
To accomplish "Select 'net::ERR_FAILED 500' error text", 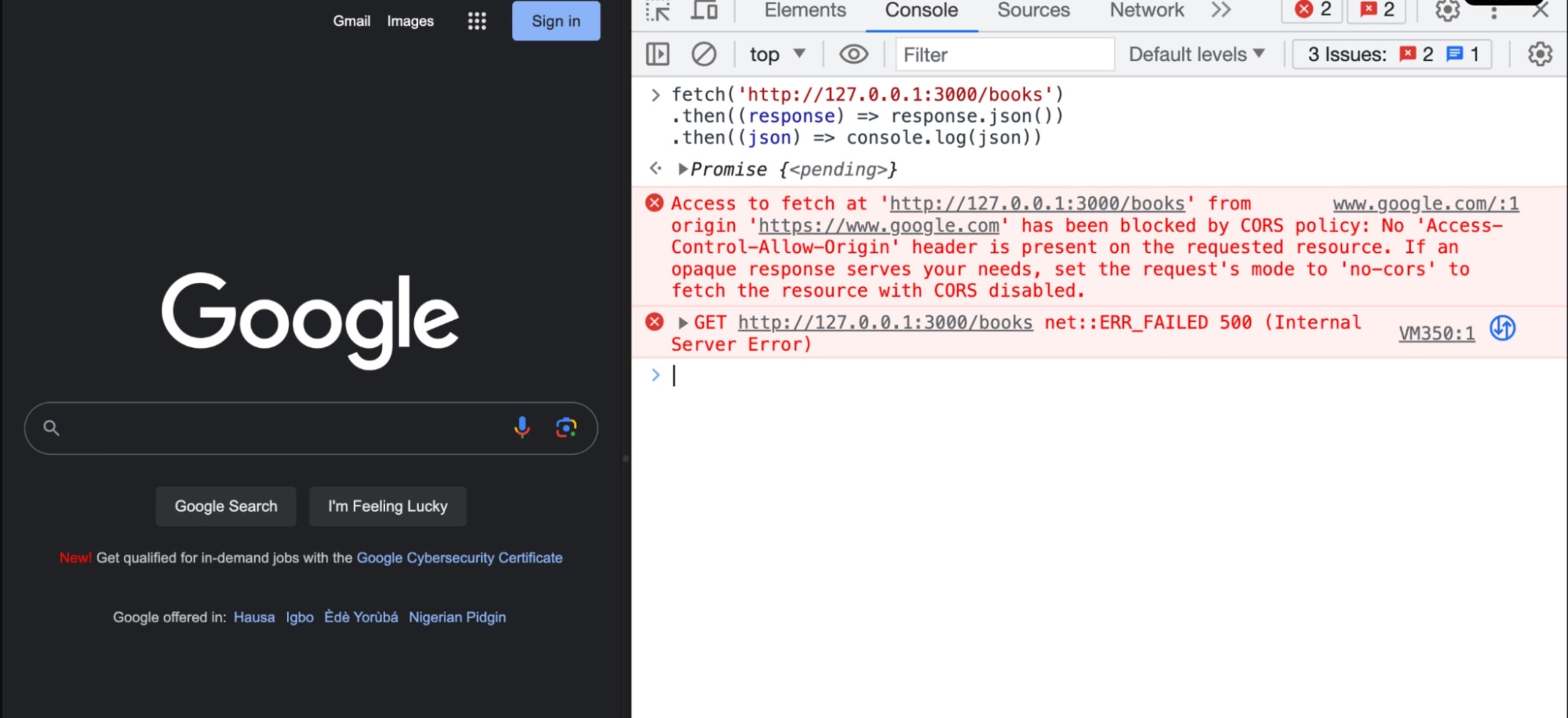I will point(1148,322).
